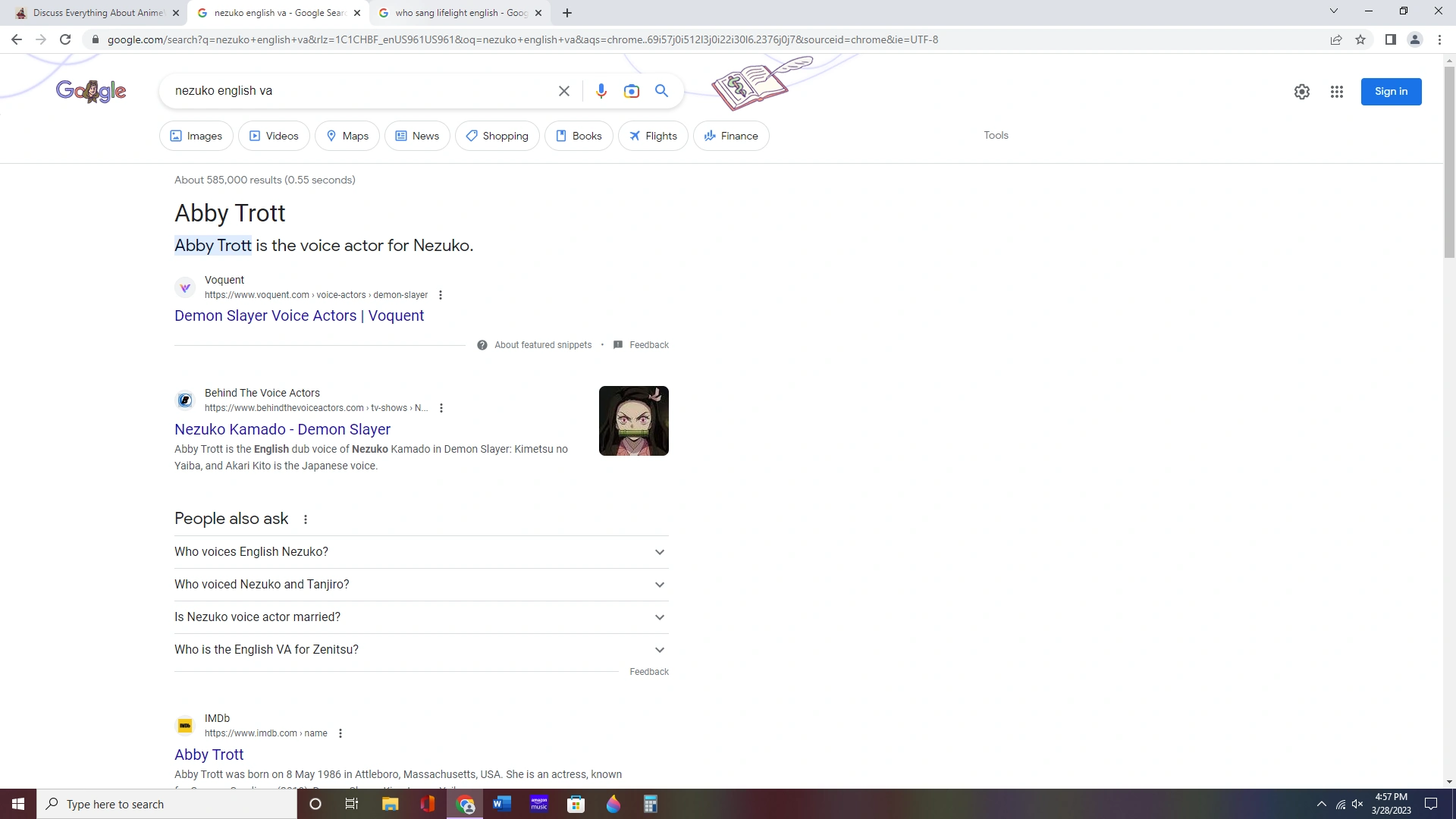Open Search Tools options

(996, 135)
